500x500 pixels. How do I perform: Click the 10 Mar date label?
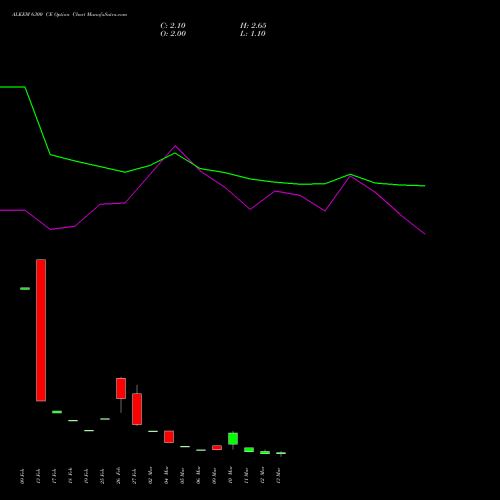click(x=230, y=475)
